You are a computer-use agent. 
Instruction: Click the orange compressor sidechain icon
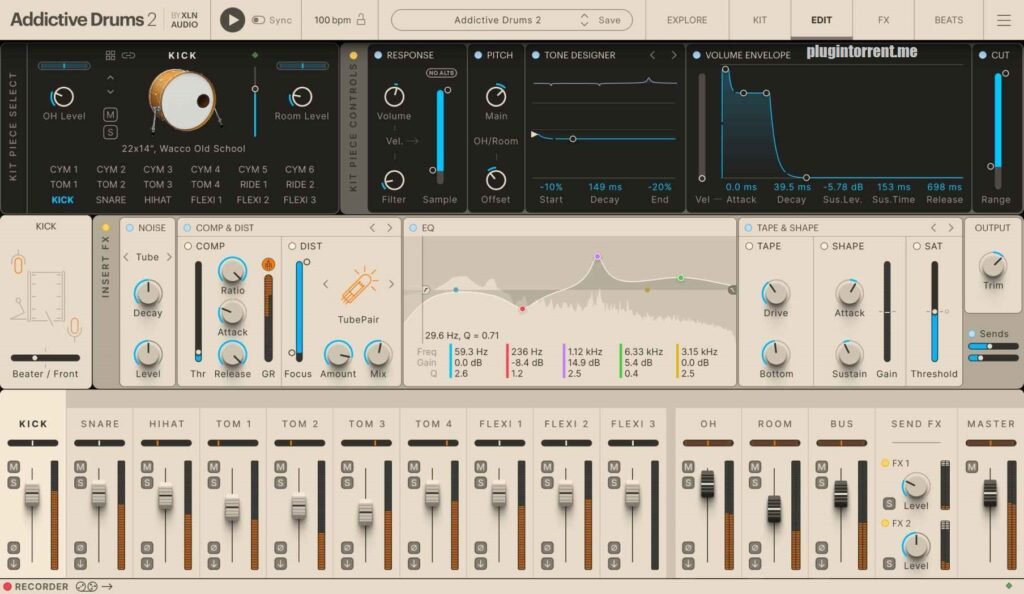tap(268, 264)
